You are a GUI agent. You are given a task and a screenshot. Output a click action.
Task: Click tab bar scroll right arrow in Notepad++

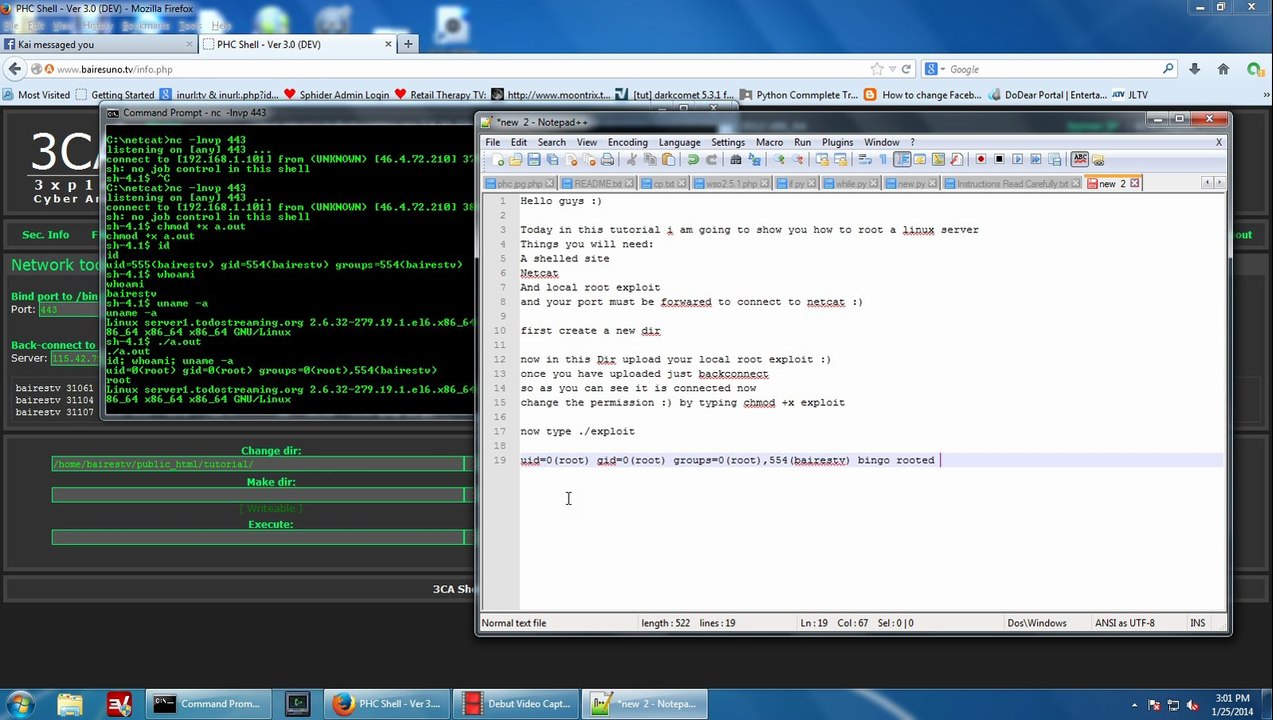[1219, 183]
